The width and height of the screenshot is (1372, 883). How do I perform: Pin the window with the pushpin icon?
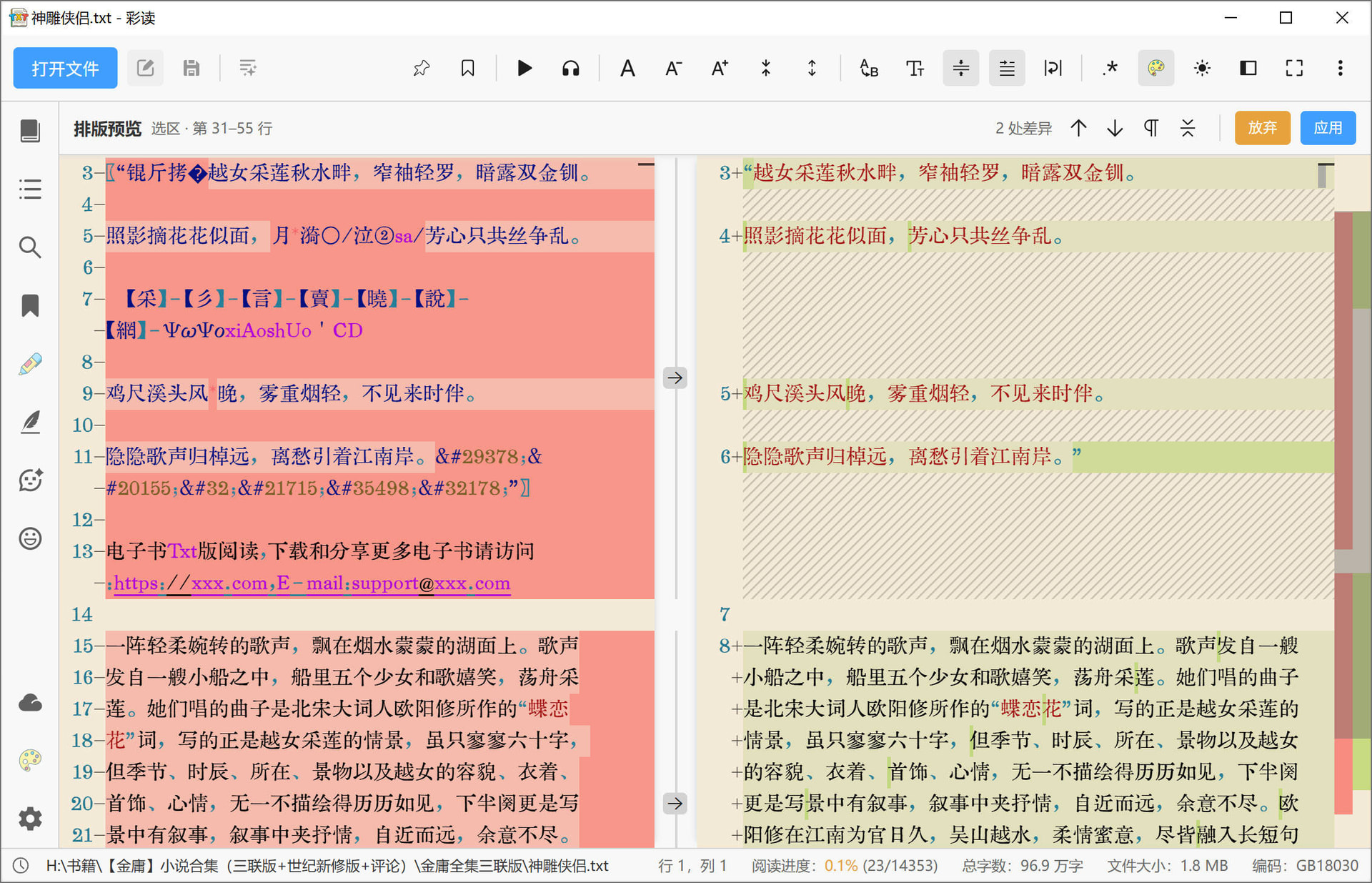(422, 69)
